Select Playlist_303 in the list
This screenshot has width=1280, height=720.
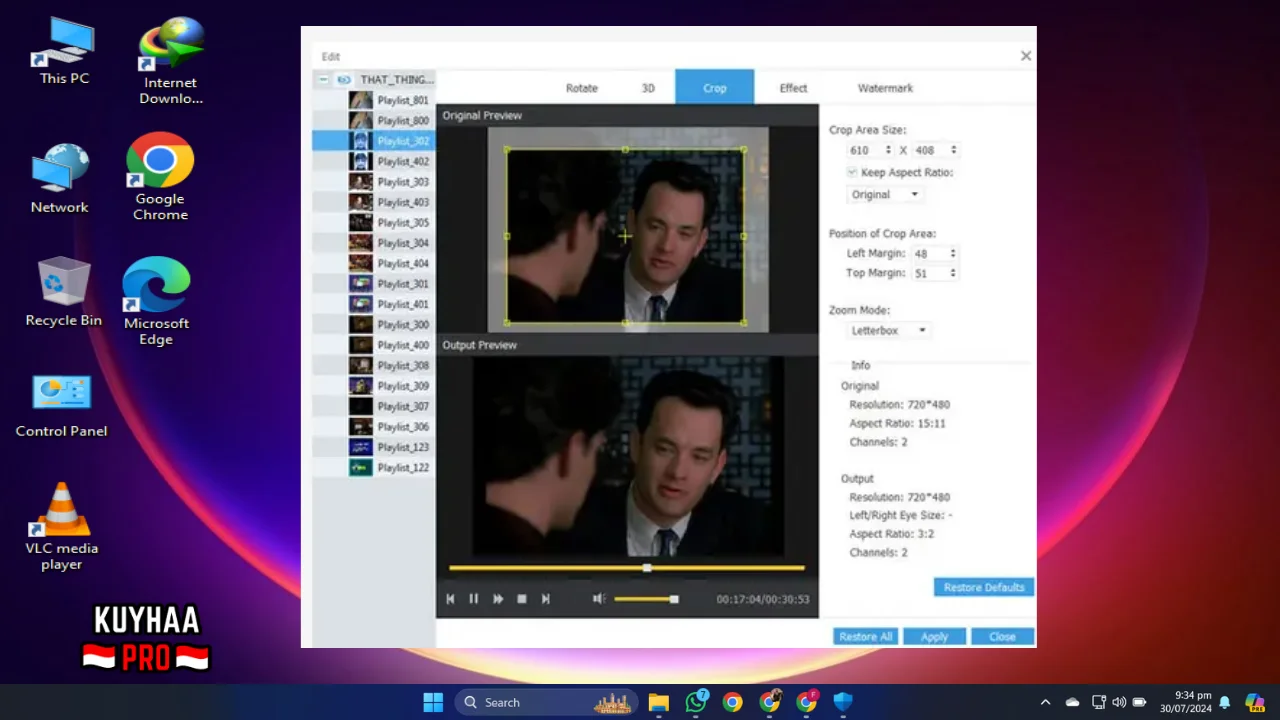pyautogui.click(x=374, y=182)
